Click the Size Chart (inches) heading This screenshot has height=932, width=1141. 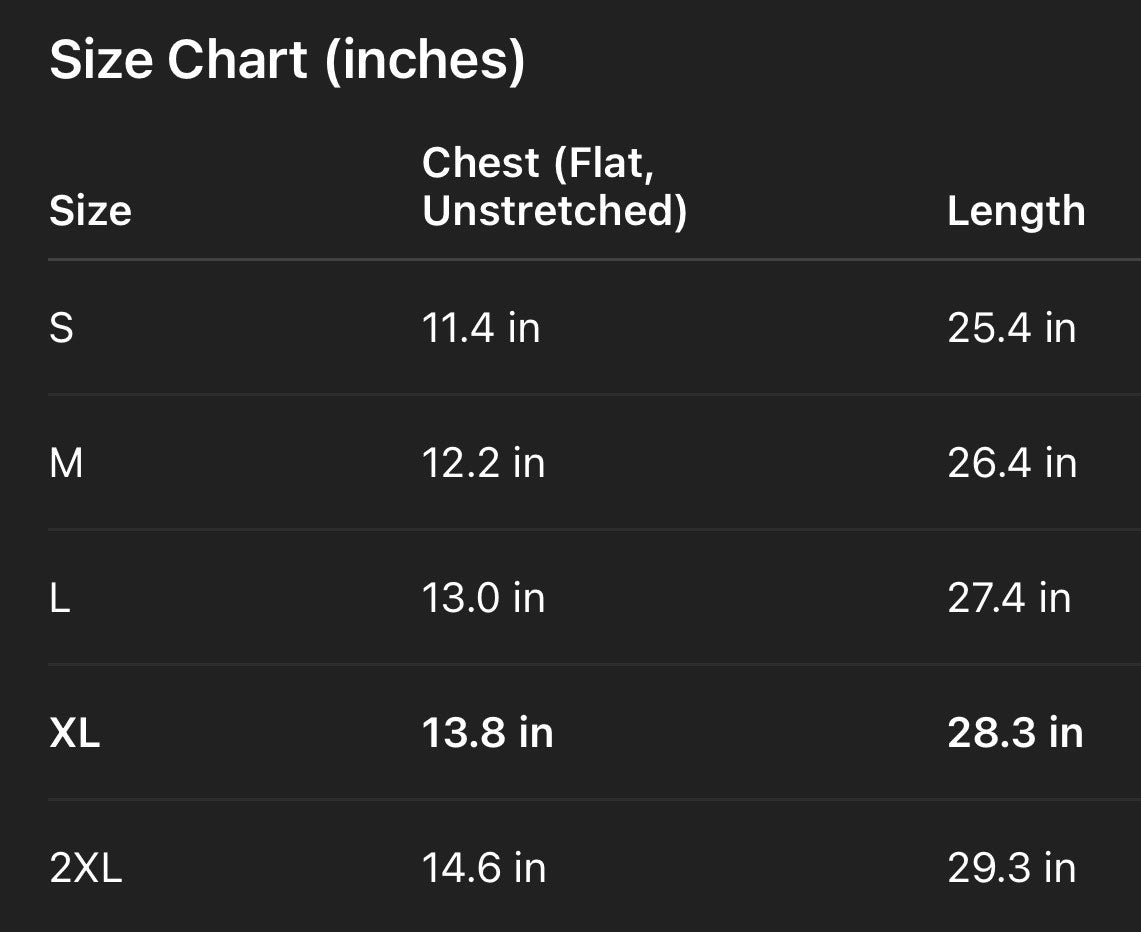tap(287, 60)
